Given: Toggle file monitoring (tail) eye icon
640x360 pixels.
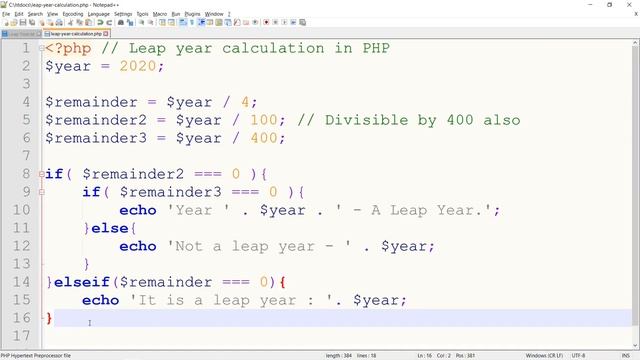Looking at the screenshot, I should tap(255, 22).
